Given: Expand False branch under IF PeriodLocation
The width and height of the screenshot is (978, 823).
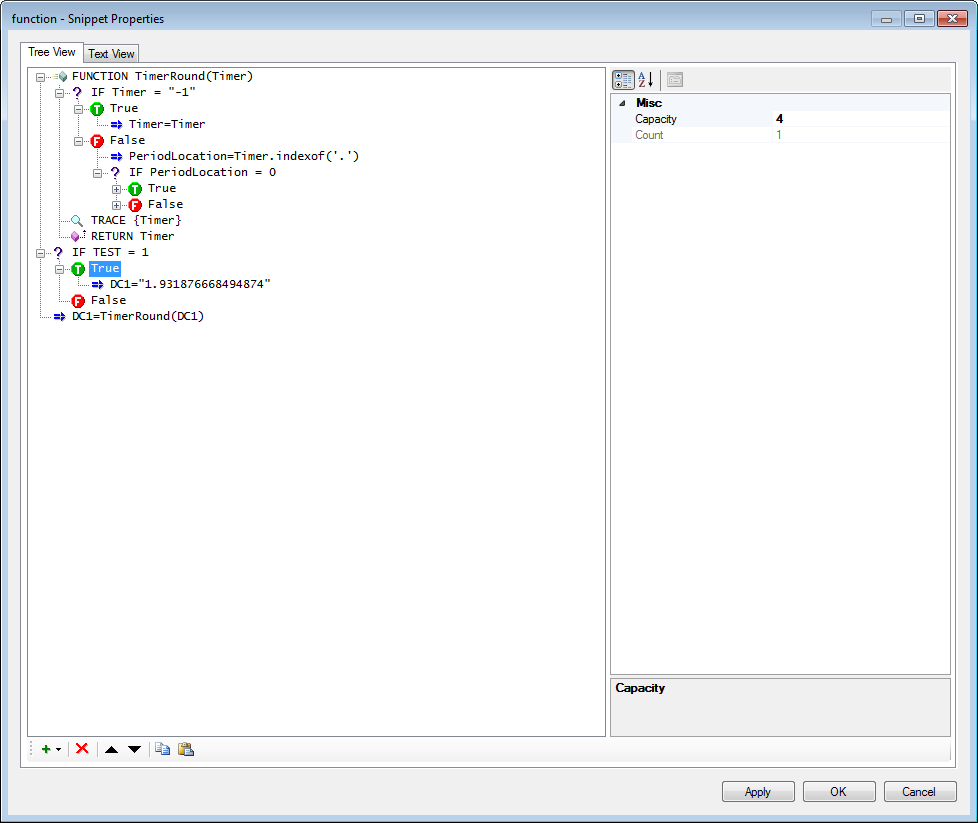Looking at the screenshot, I should (x=117, y=204).
